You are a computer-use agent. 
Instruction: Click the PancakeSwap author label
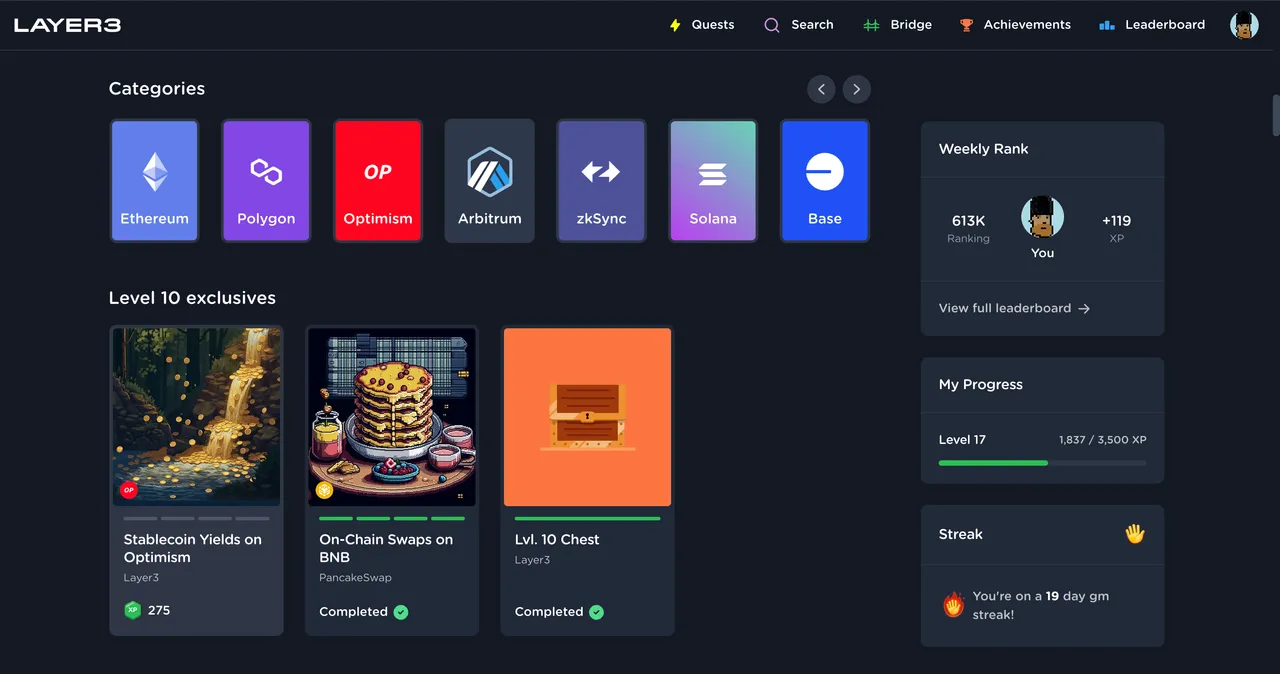point(355,578)
